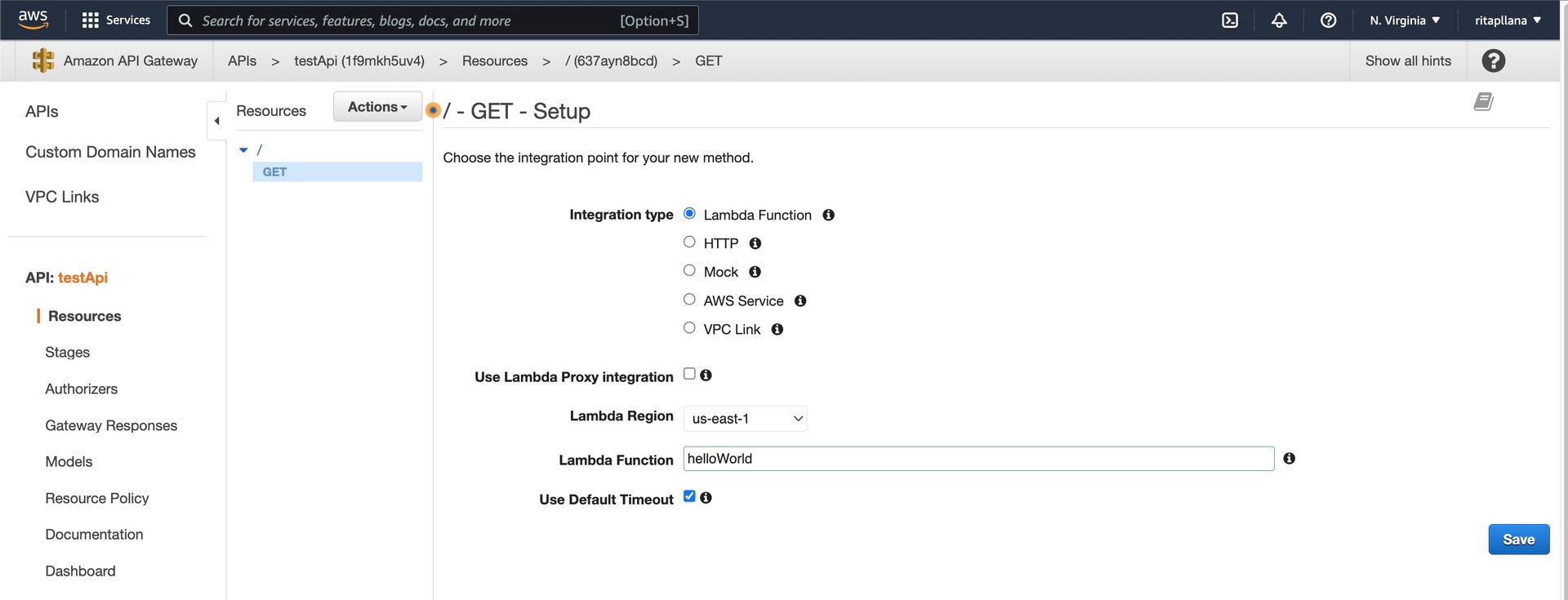Open AWS CloudShell icon in top bar

point(1229,20)
